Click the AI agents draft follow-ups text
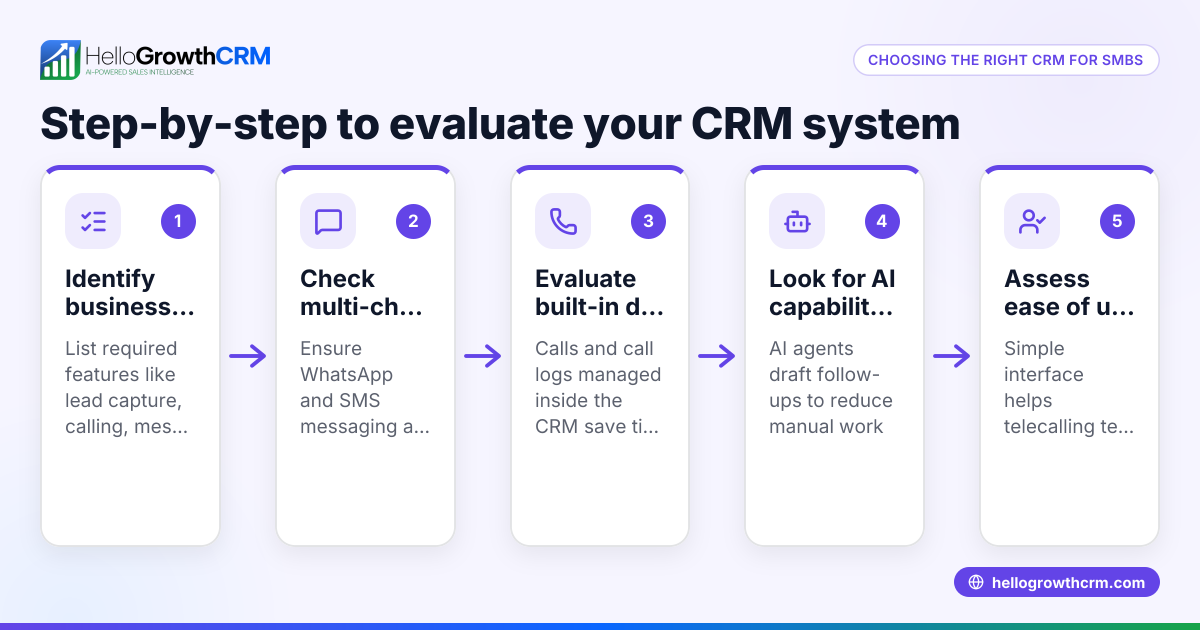This screenshot has height=630, width=1200. click(831, 388)
